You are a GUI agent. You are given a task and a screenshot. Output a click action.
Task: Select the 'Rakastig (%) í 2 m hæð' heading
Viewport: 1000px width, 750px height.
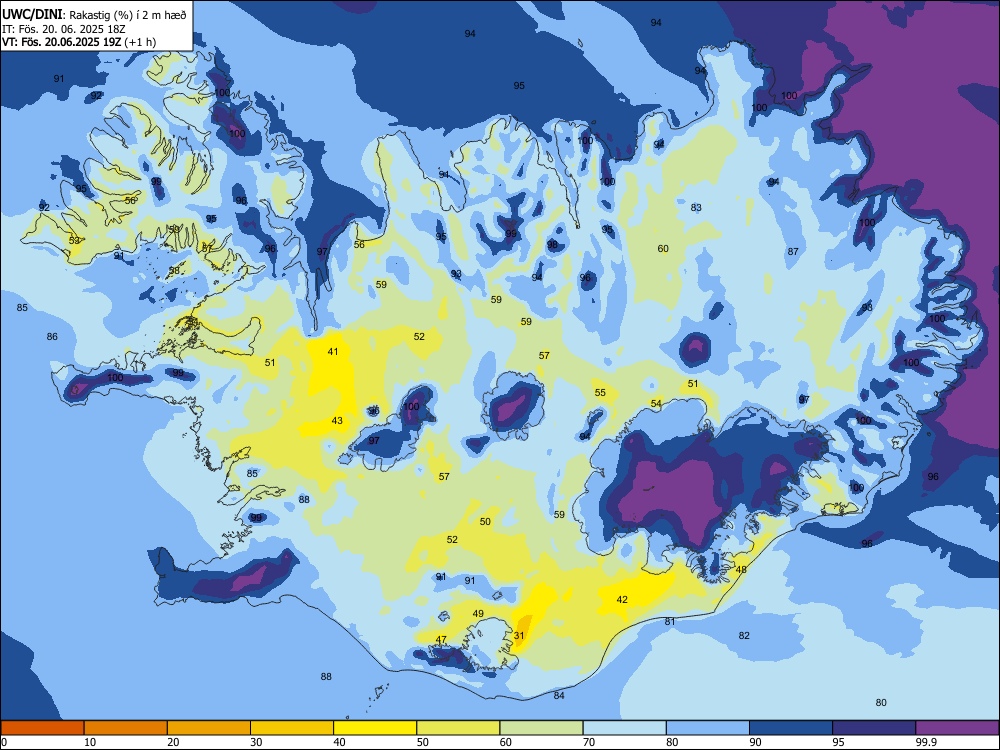[128, 15]
